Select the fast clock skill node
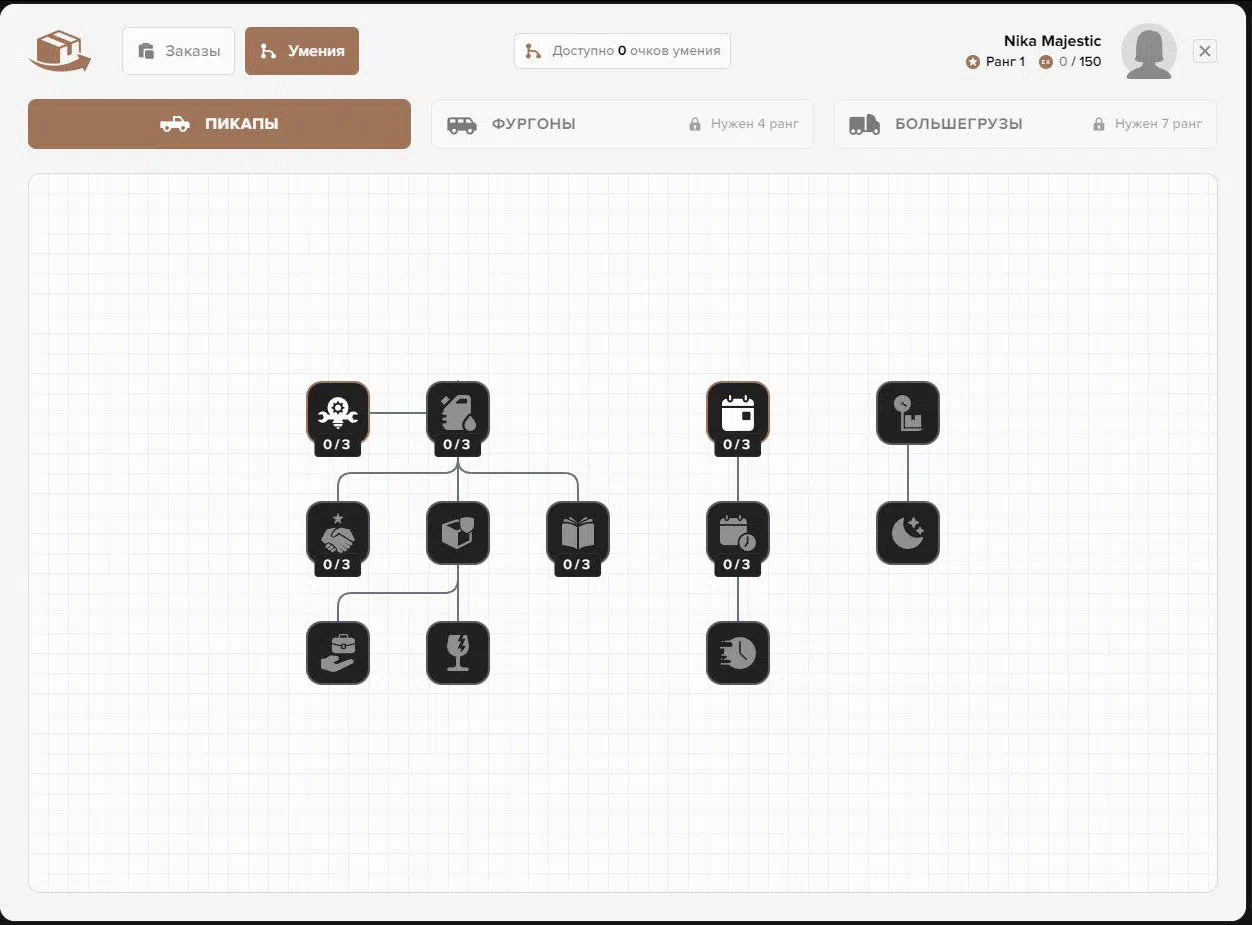 pyautogui.click(x=738, y=653)
